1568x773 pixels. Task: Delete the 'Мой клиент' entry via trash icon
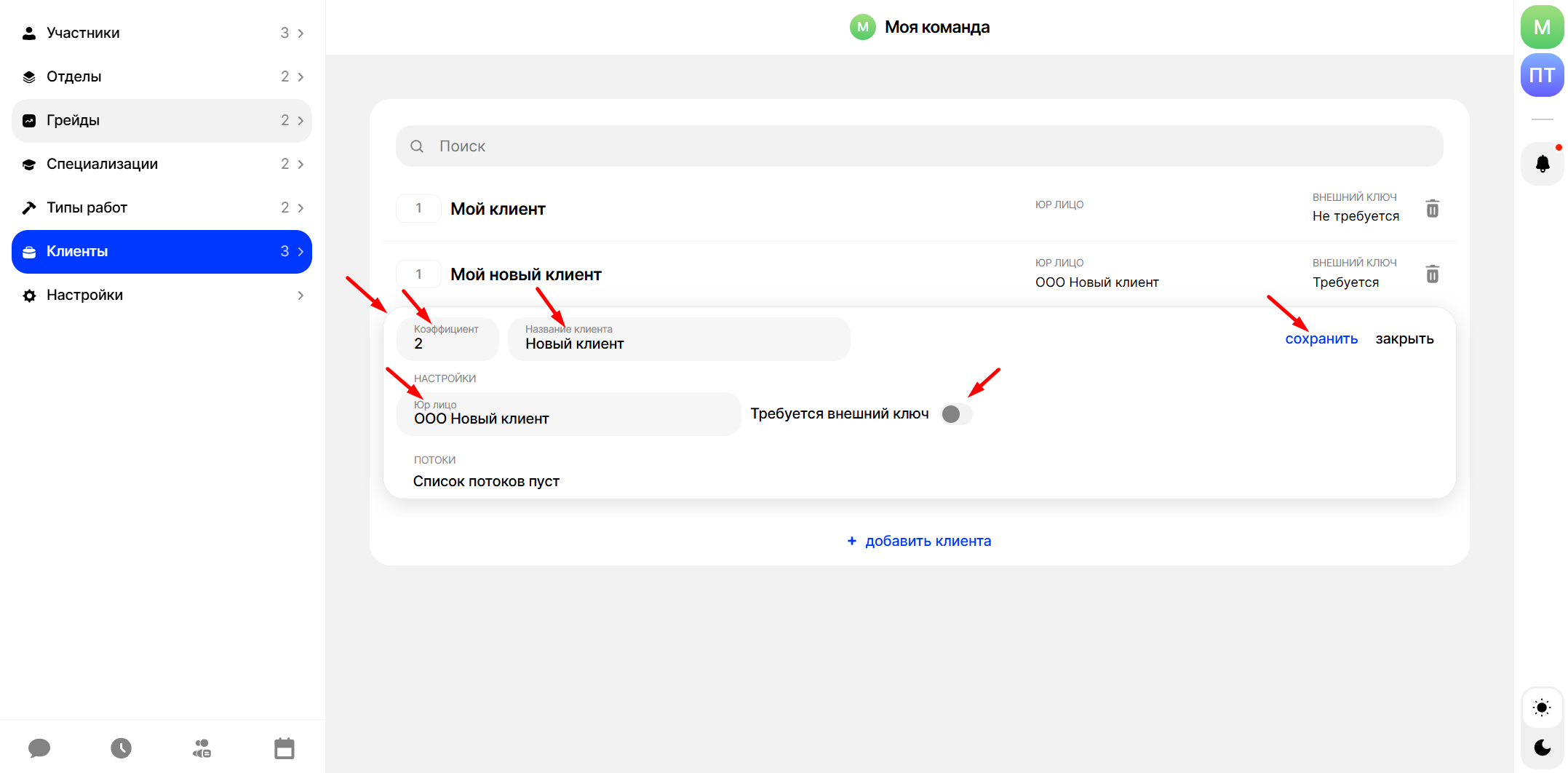[x=1432, y=209]
